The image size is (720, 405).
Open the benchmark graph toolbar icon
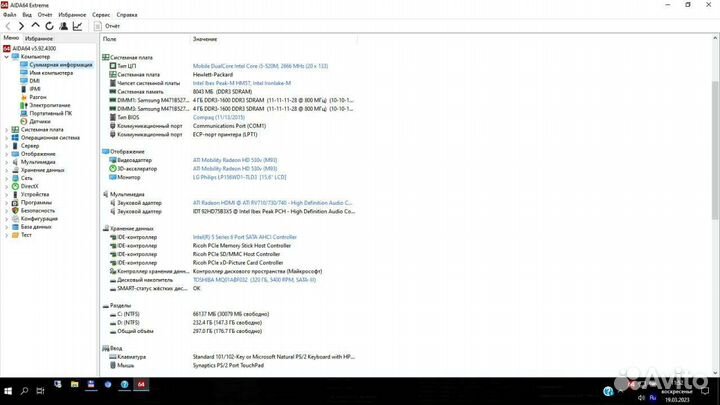pyautogui.click(x=78, y=26)
